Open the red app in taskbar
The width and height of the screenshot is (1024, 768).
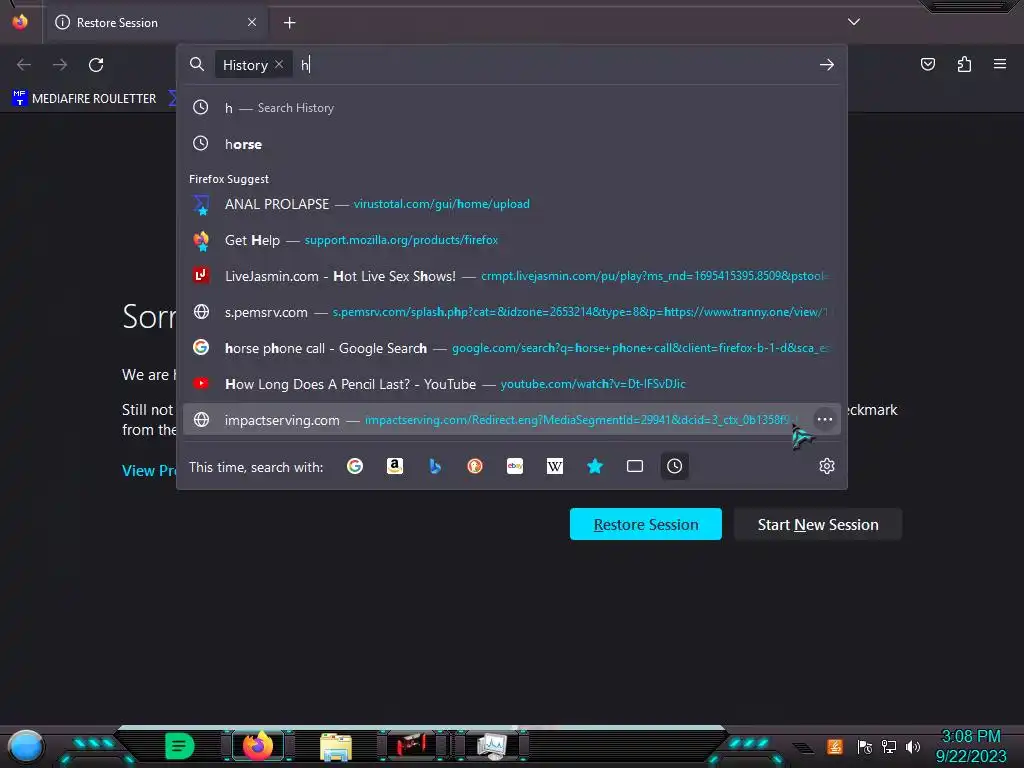coord(412,746)
